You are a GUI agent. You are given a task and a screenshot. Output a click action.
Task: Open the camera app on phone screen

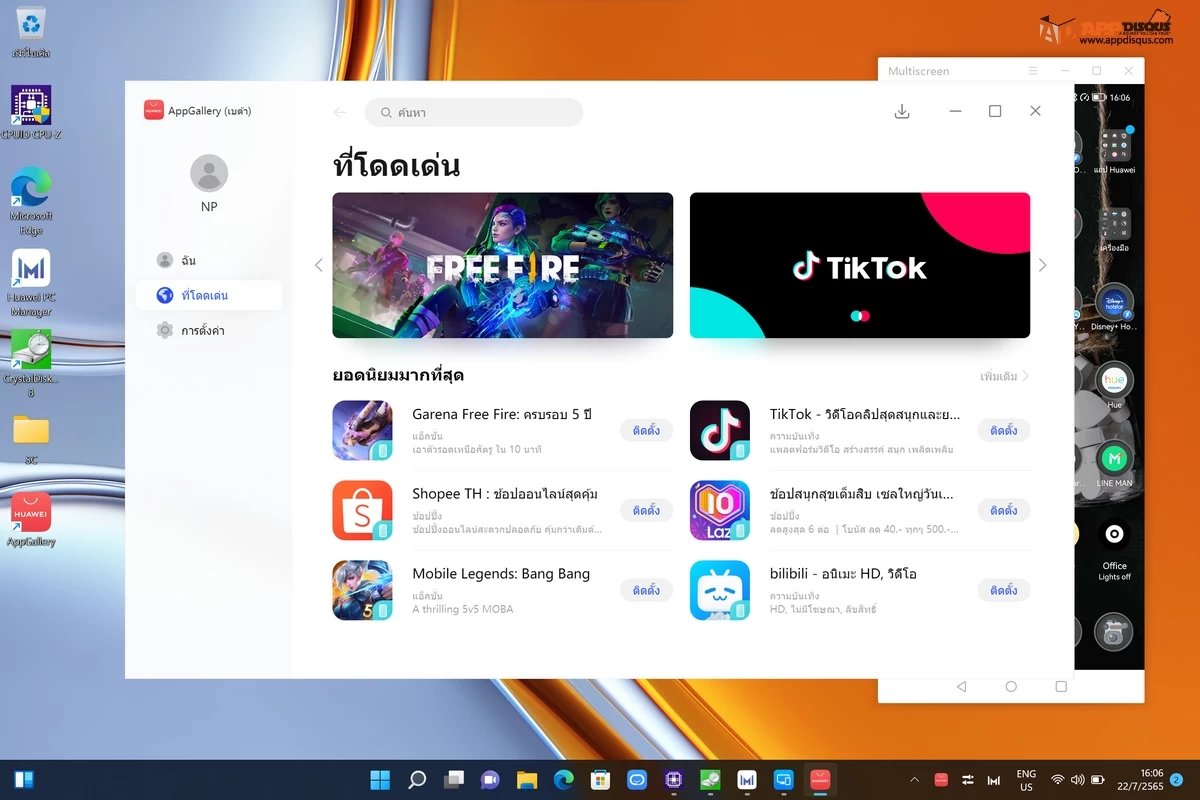click(1113, 632)
